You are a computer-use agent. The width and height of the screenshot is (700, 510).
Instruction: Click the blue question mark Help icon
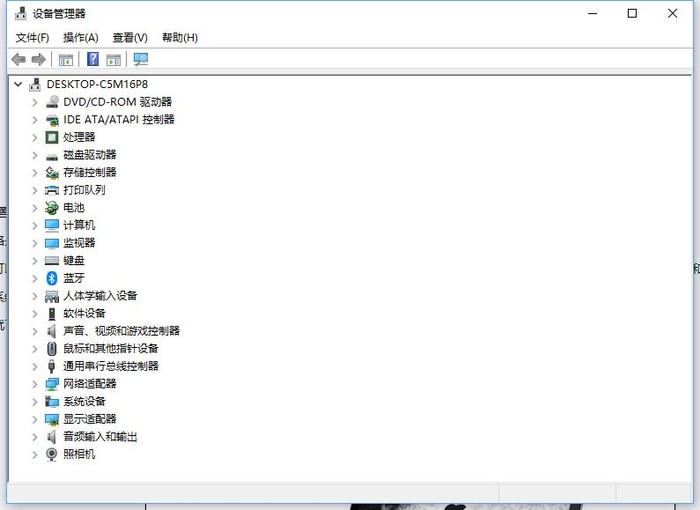coord(93,60)
